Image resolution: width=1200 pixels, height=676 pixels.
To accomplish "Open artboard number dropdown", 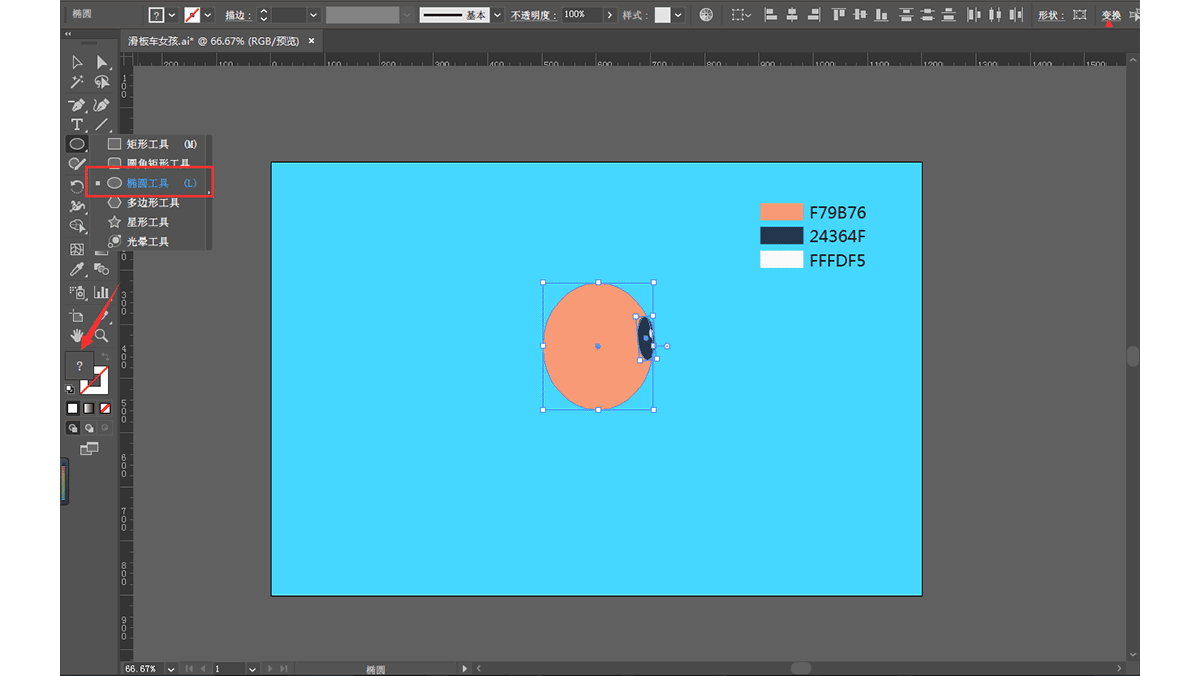I will [250, 668].
